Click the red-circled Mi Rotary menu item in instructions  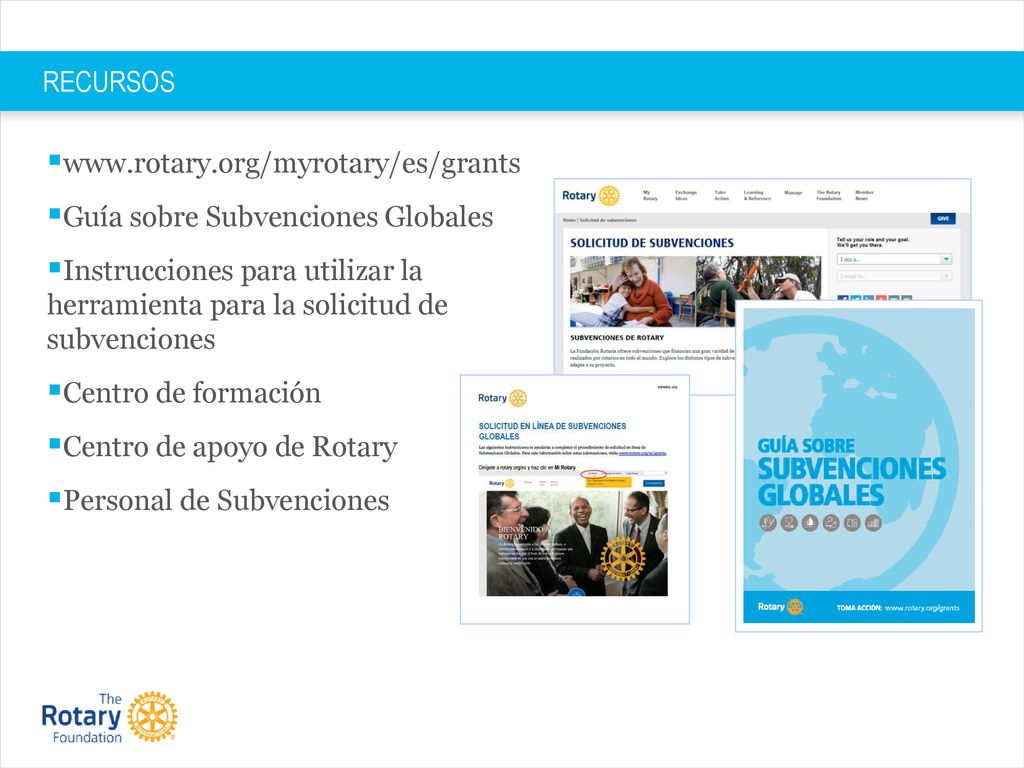(593, 473)
